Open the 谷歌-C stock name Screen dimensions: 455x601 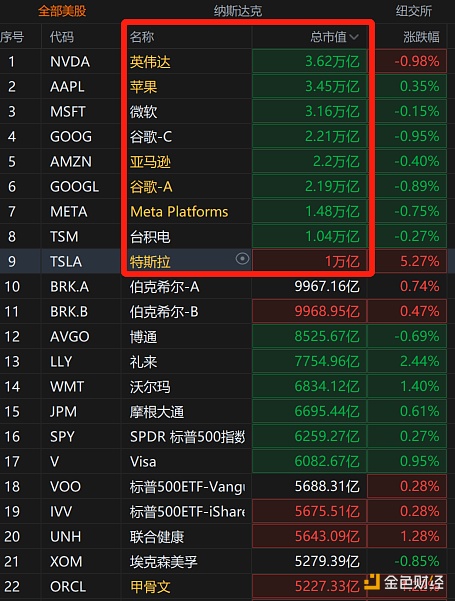[151, 137]
